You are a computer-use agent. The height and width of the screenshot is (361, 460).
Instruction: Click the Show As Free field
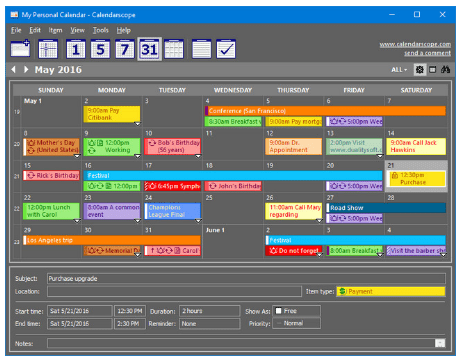pos(297,311)
